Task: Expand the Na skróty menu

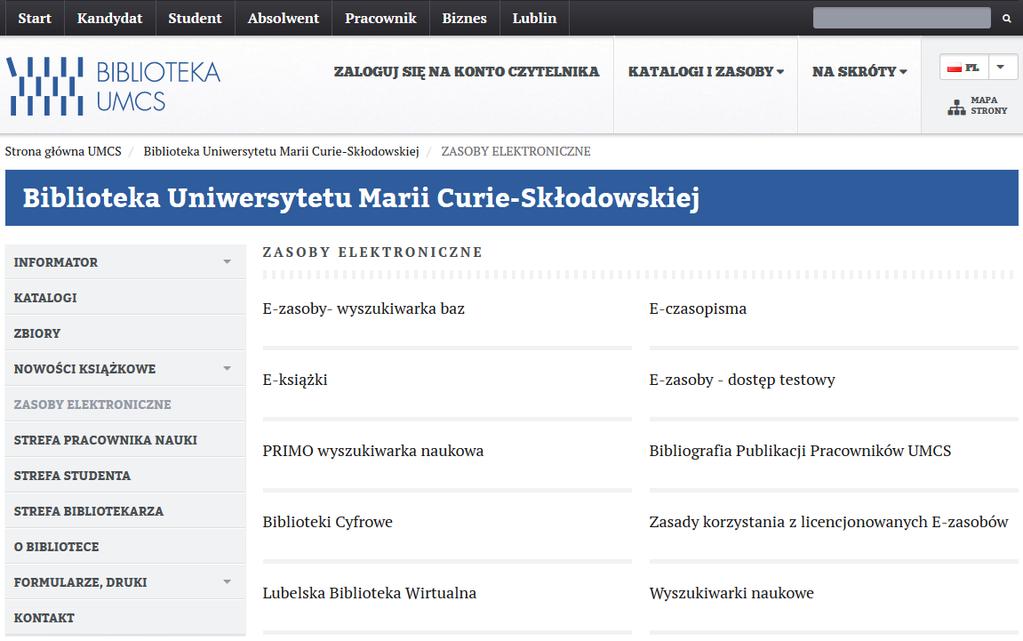Action: click(x=860, y=72)
